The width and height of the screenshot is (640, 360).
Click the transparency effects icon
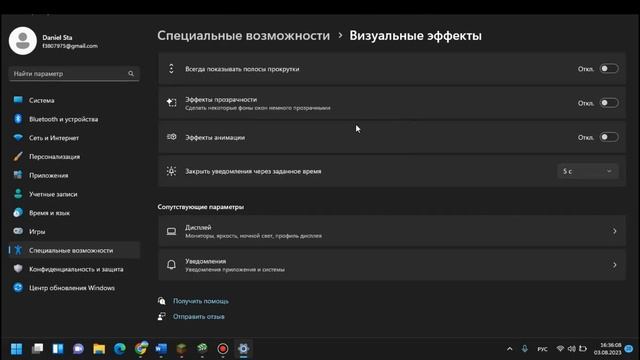tap(171, 102)
